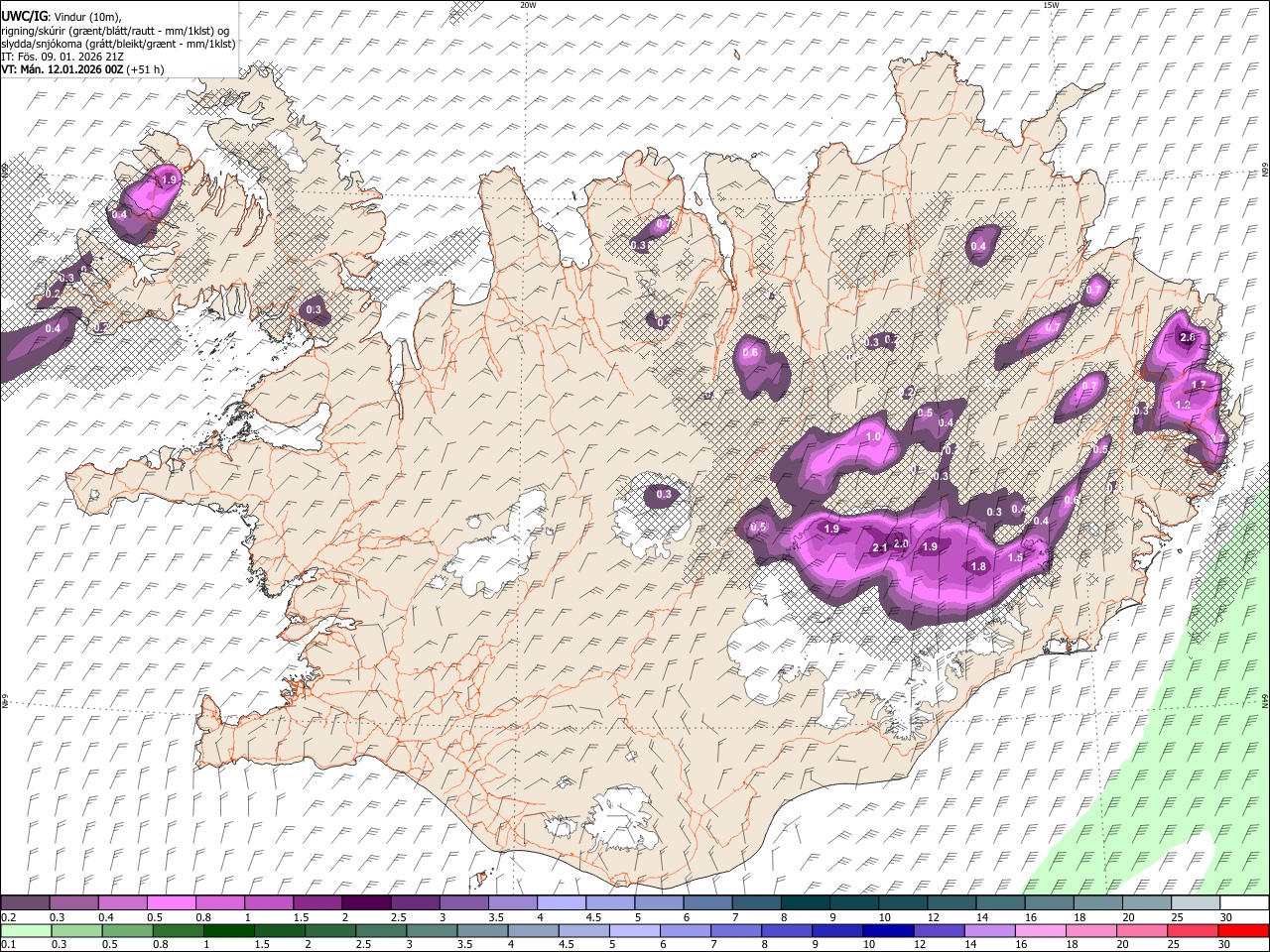This screenshot has width=1270, height=952.
Task: Click dark teal upper legend swatch at 8
Action: [x=806, y=903]
